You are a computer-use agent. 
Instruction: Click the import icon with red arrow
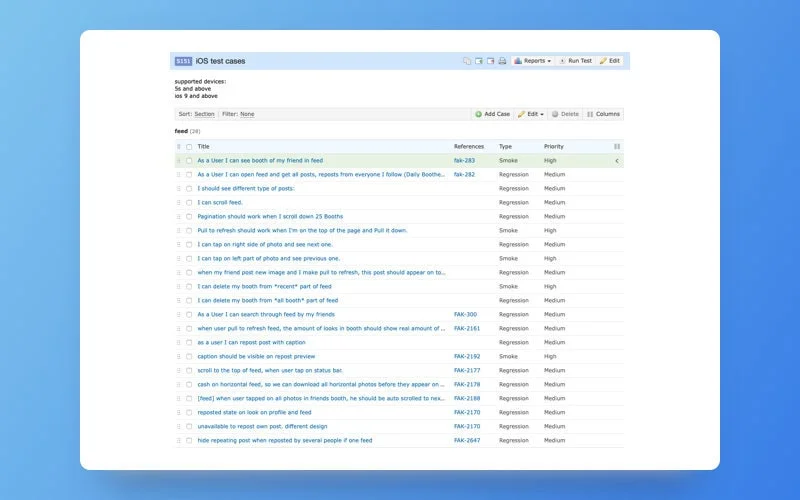pyautogui.click(x=490, y=61)
